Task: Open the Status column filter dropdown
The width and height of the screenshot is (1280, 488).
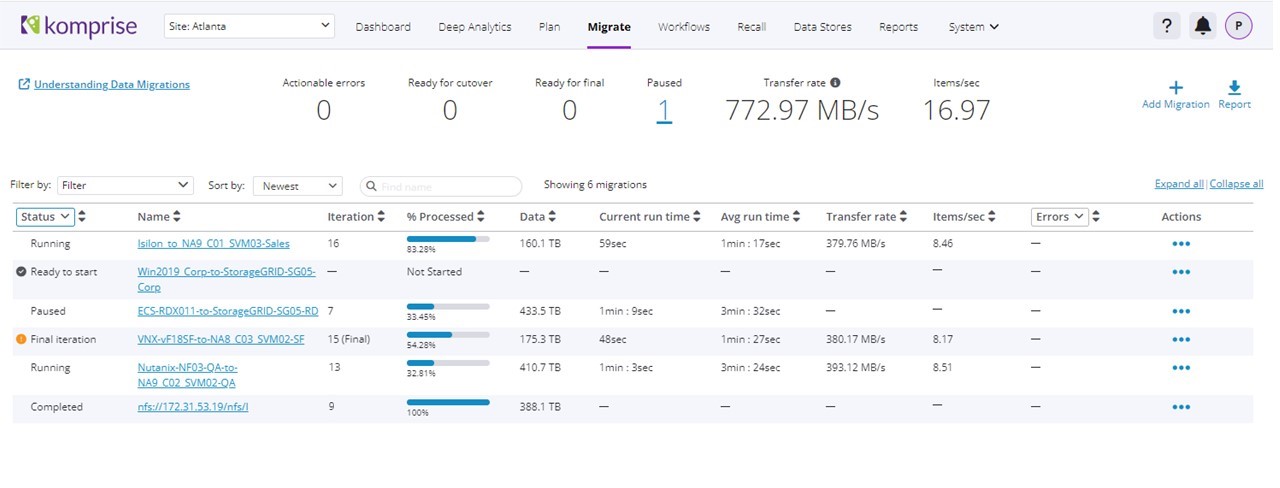Action: (x=45, y=216)
